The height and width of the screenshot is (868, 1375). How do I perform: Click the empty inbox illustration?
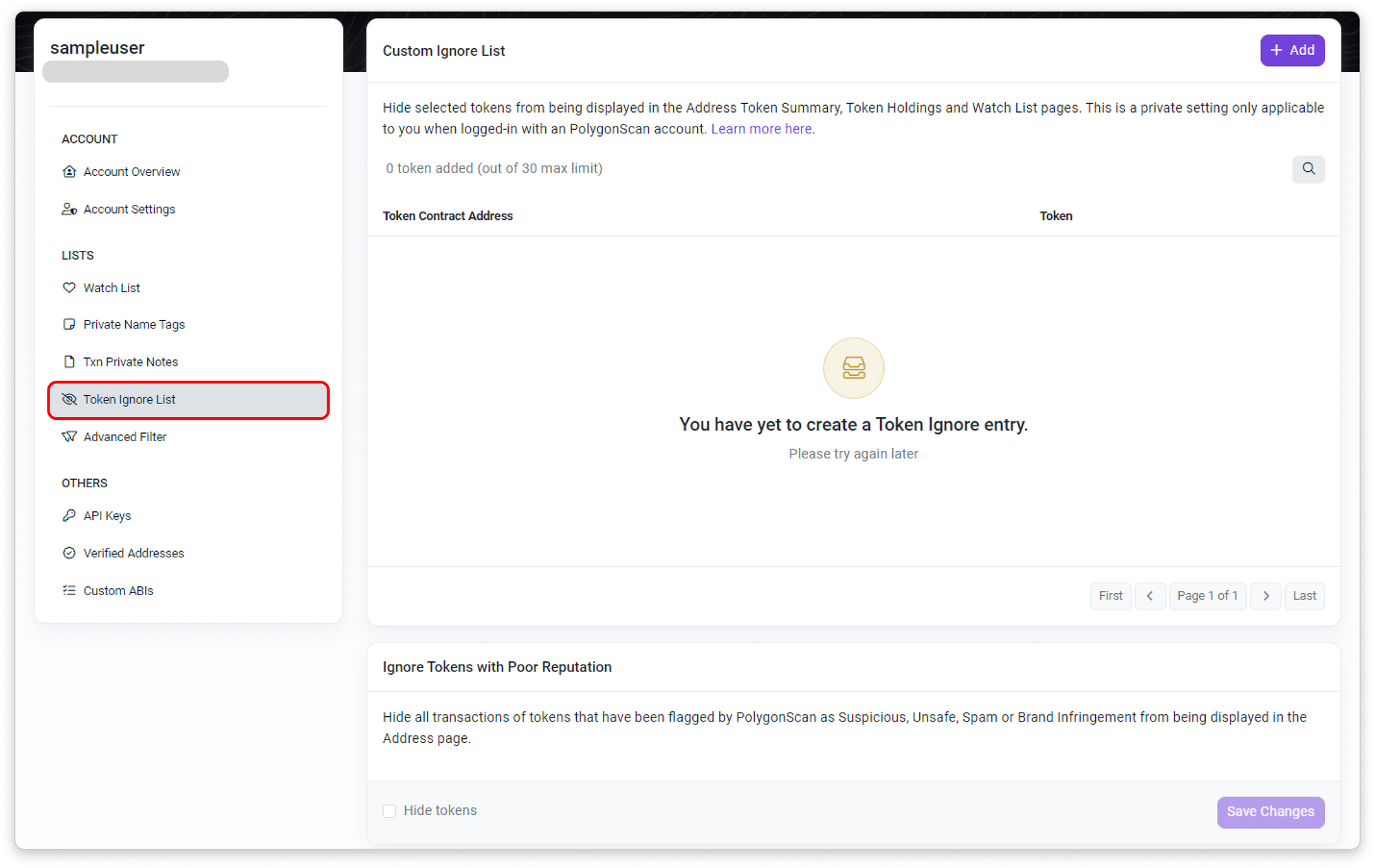(853, 368)
